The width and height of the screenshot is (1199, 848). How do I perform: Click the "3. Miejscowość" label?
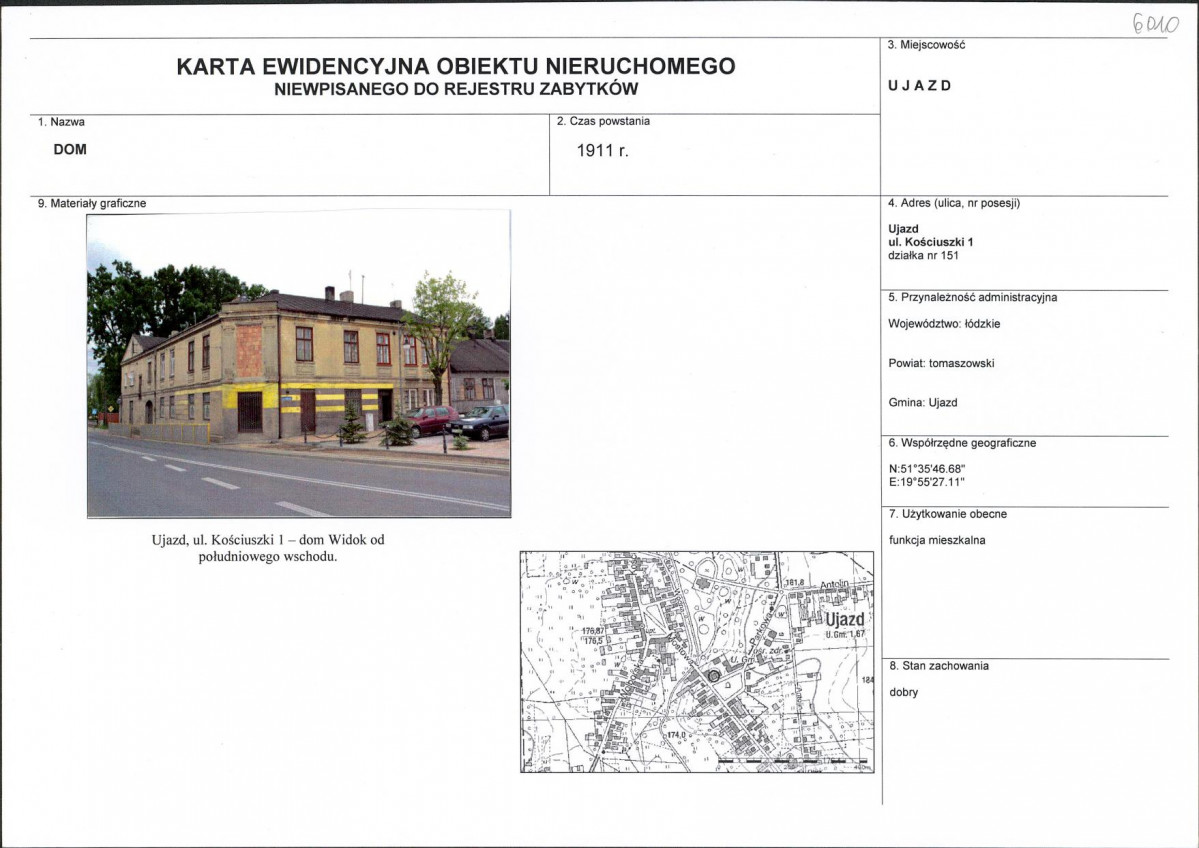[926, 45]
